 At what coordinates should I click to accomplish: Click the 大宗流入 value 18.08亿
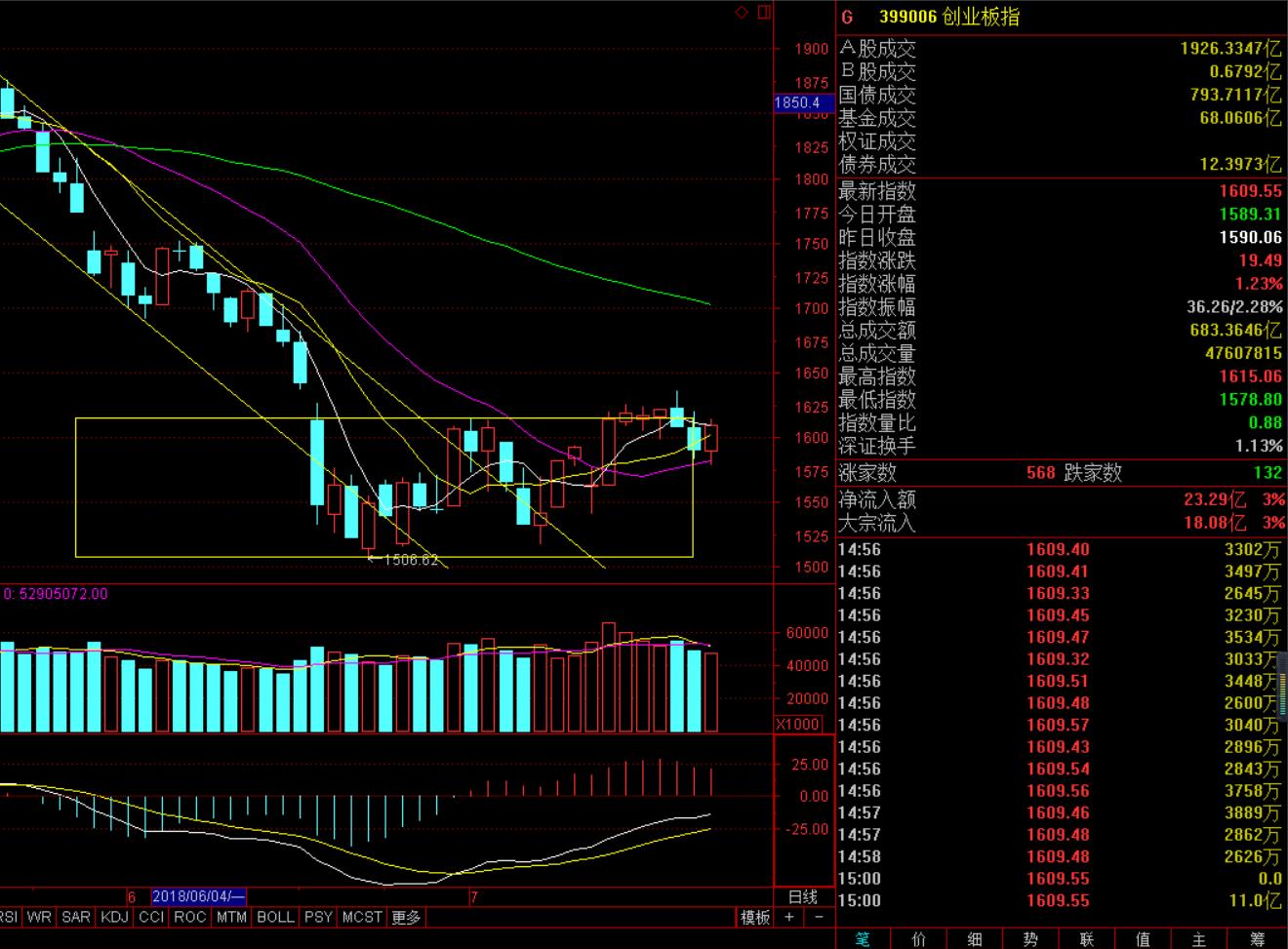pos(1216,523)
